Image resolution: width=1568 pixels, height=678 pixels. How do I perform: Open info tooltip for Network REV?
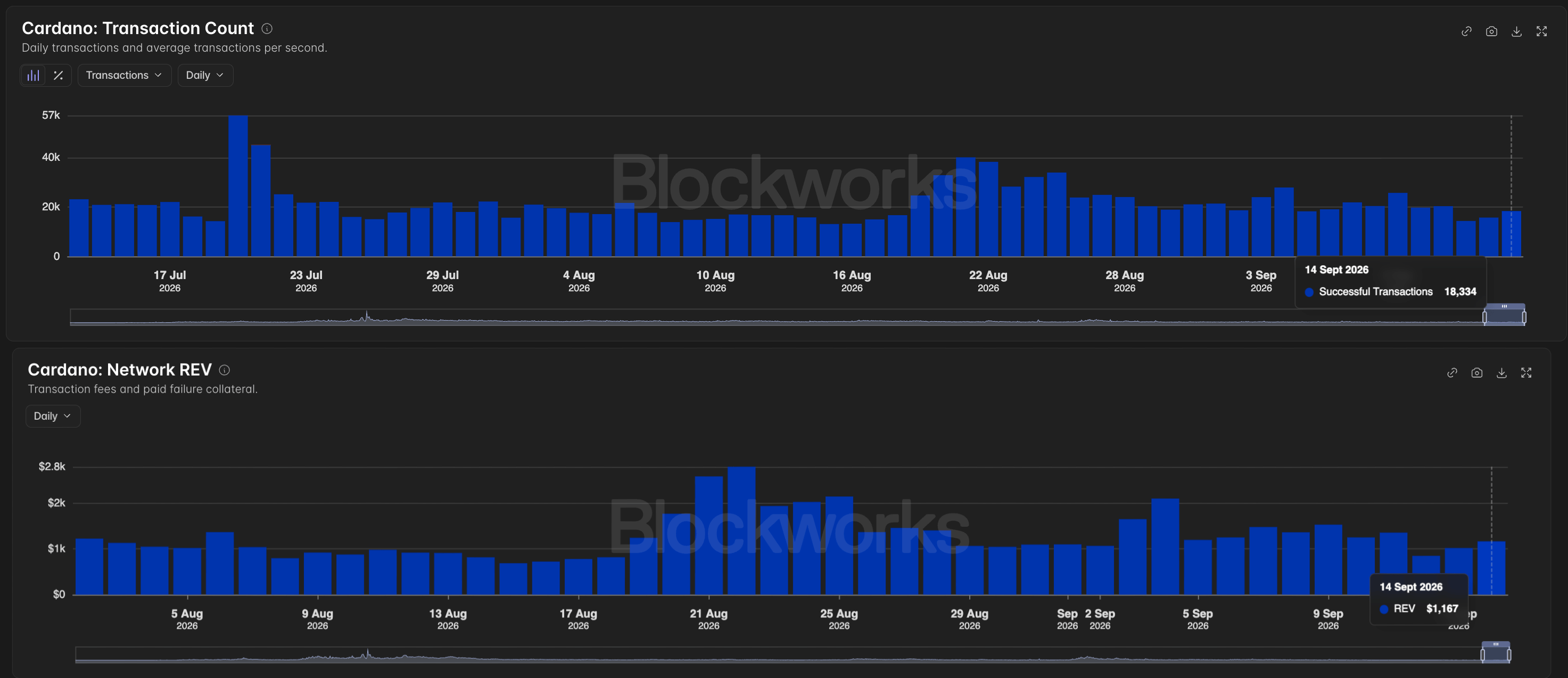(x=224, y=370)
